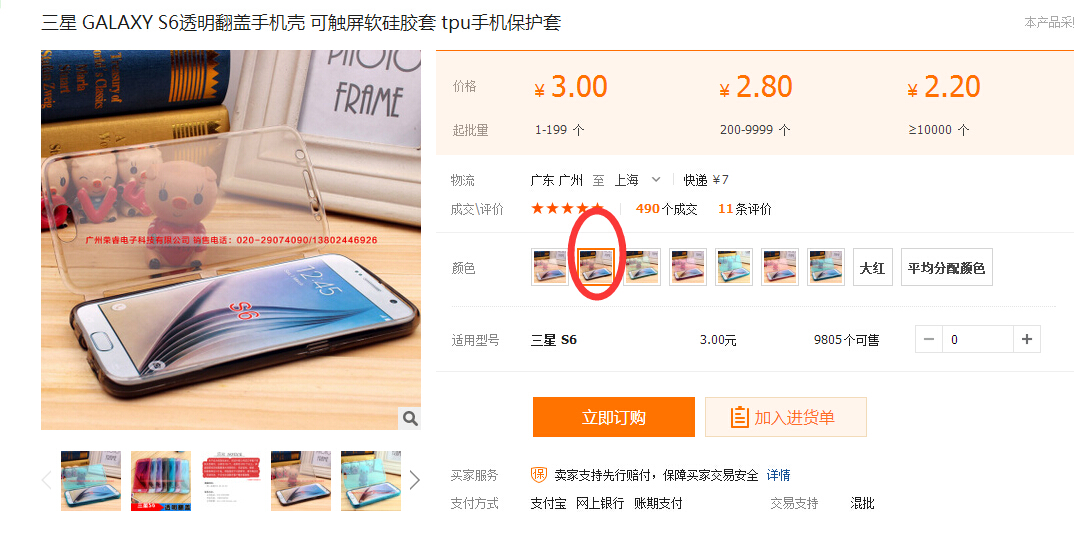The width and height of the screenshot is (1074, 538).
Task: Decrease quantity with the minus button
Action: pos(929,339)
